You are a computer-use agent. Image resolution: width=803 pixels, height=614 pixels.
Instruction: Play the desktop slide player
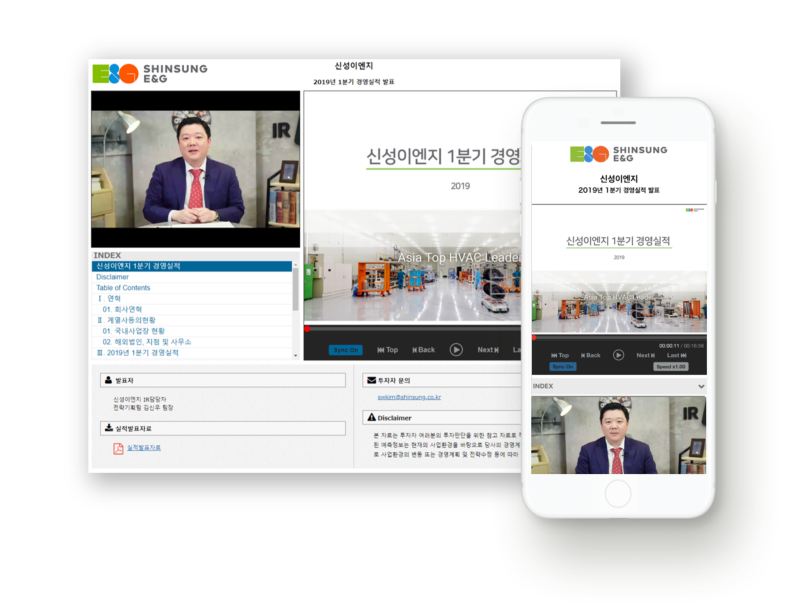pos(456,349)
